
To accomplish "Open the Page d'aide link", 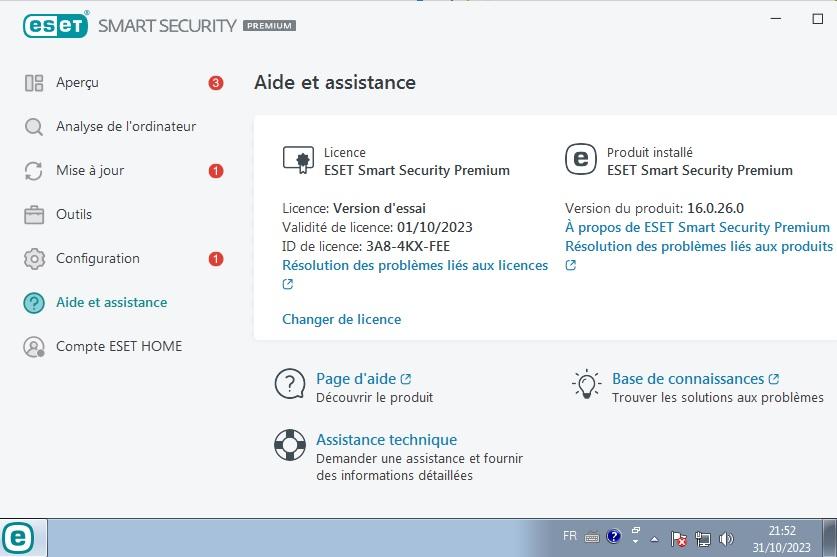I will point(356,379).
